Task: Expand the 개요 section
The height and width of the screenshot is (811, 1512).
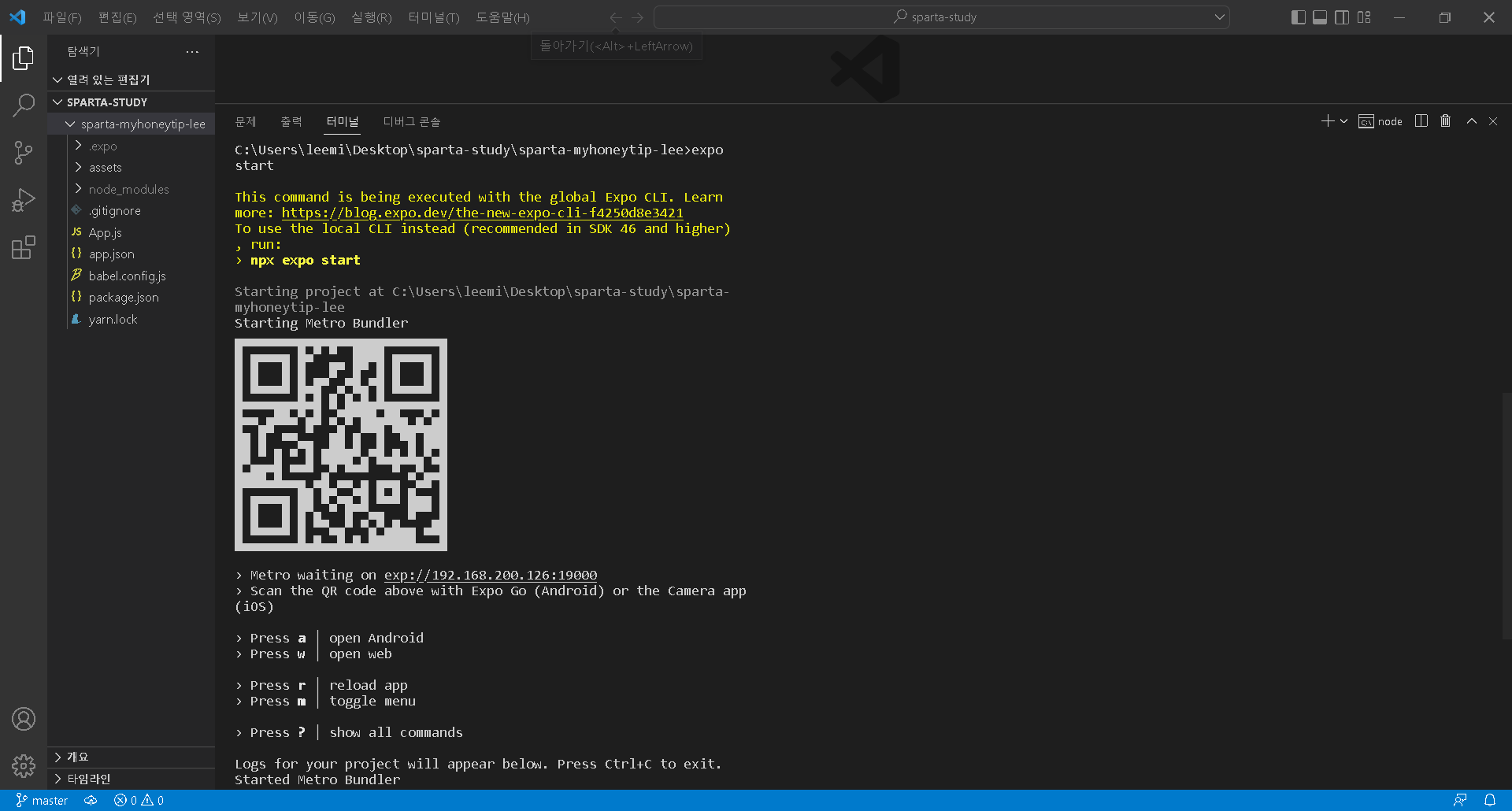Action: pos(131,757)
